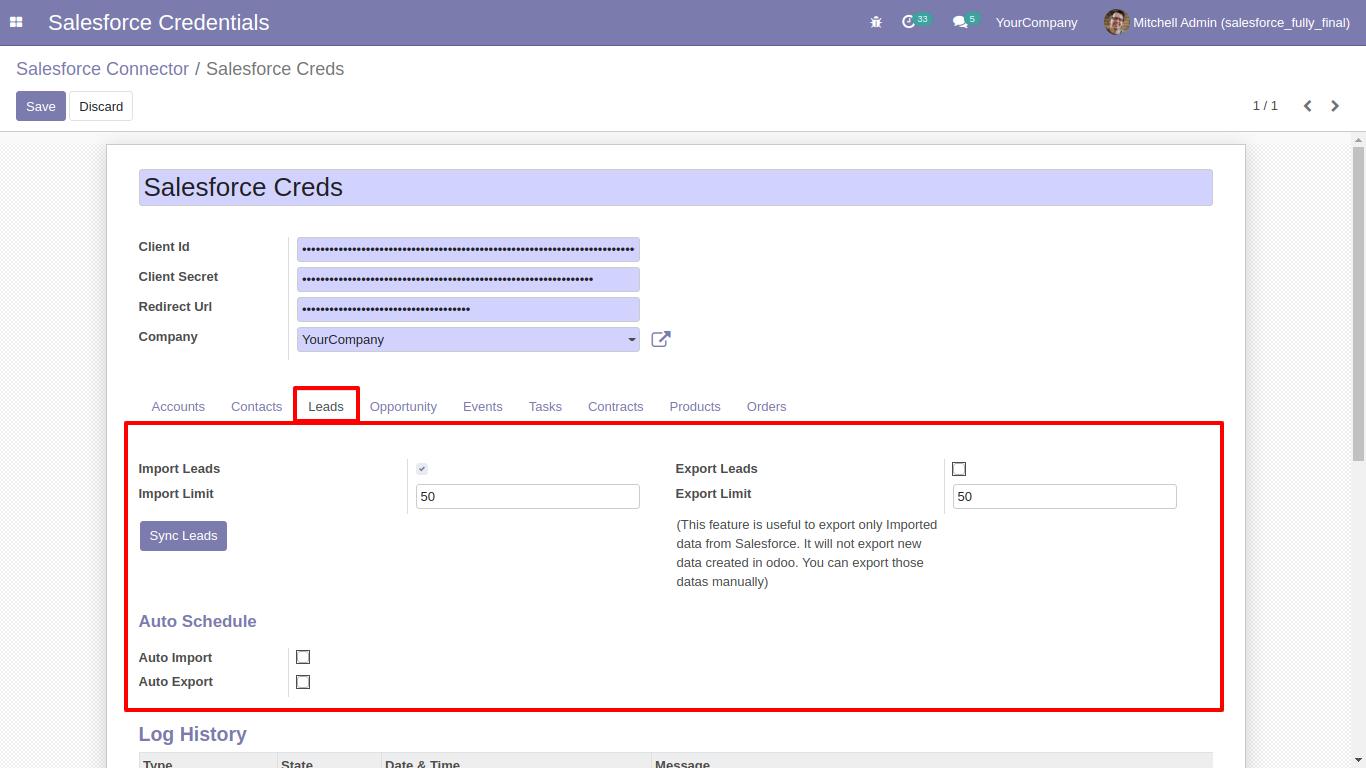The height and width of the screenshot is (768, 1366).
Task: Focus the Client Id field
Action: (468, 249)
